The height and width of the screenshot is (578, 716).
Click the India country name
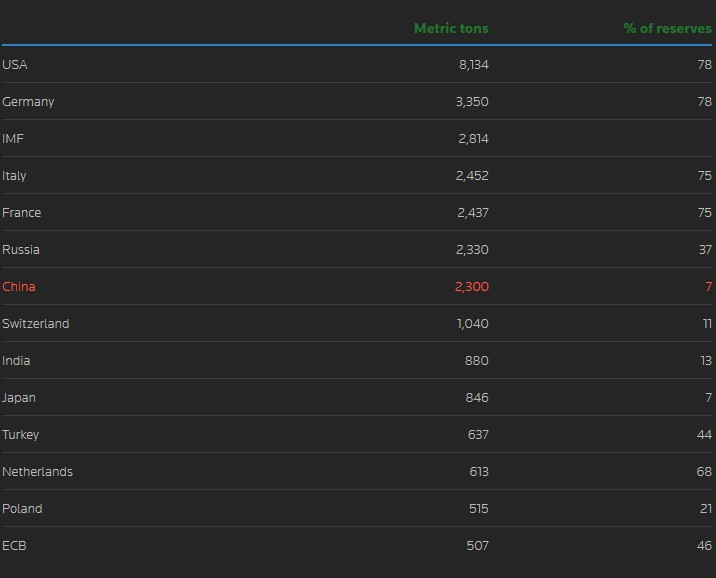pyautogui.click(x=16, y=361)
